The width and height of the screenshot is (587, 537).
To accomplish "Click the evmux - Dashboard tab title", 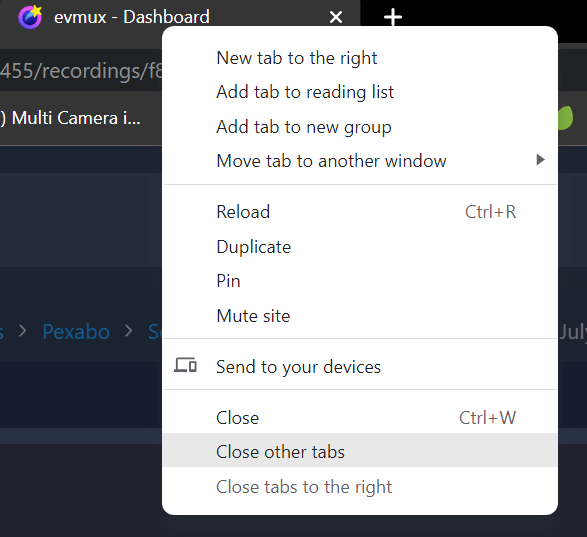I will [132, 17].
